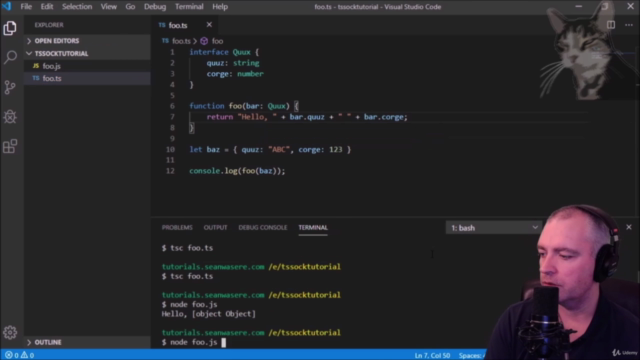Open the Debug view bug icon
640x360 pixels.
click(x=10, y=117)
